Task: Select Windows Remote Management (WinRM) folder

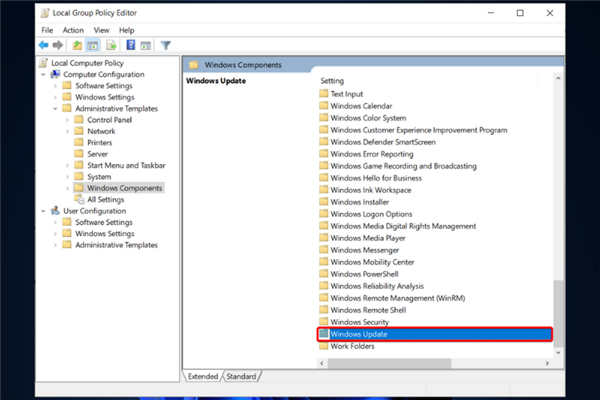Action: point(398,298)
